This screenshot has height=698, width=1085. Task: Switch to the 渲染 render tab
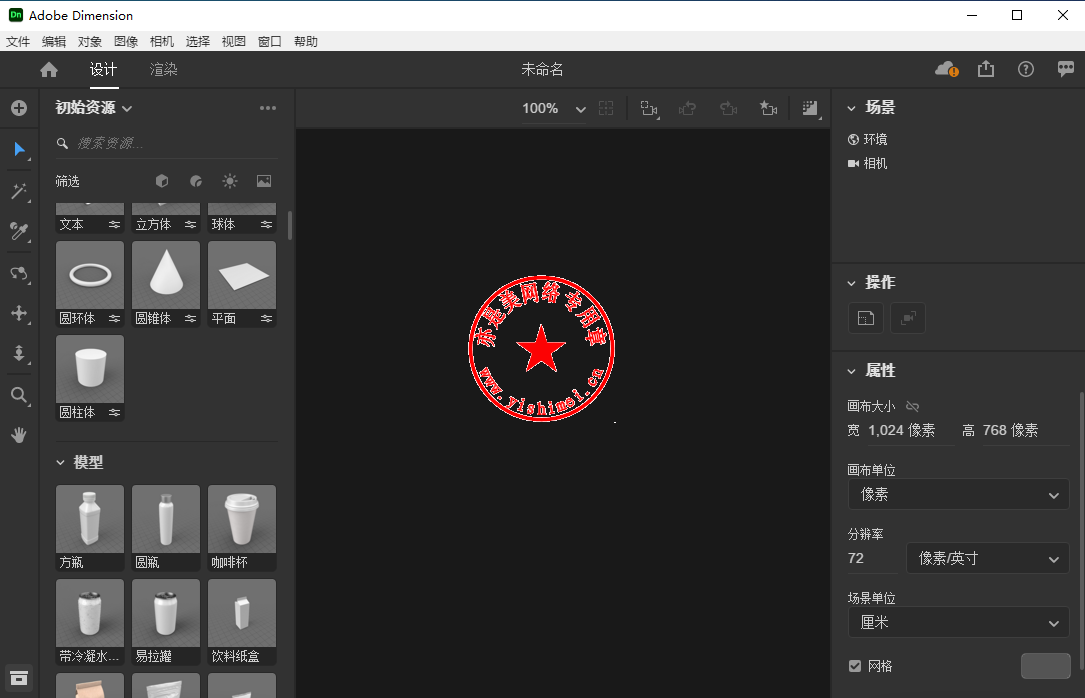(x=164, y=70)
